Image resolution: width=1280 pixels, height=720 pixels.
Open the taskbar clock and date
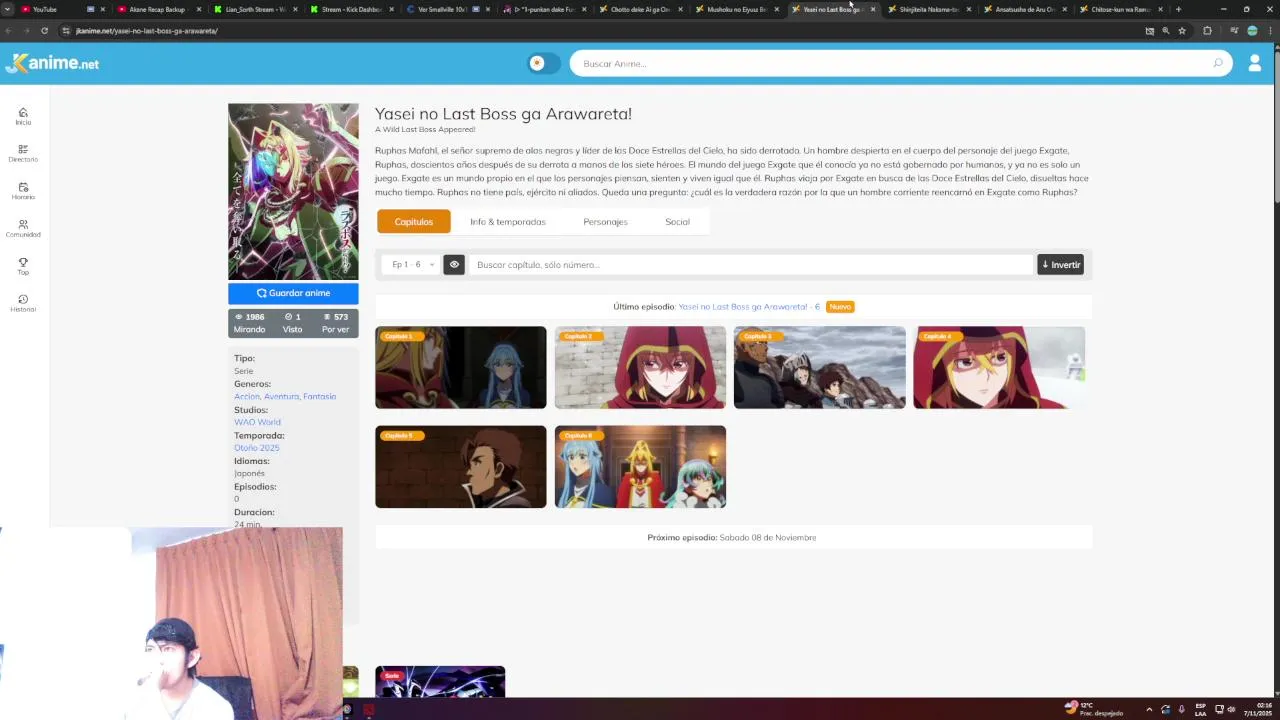click(1258, 709)
